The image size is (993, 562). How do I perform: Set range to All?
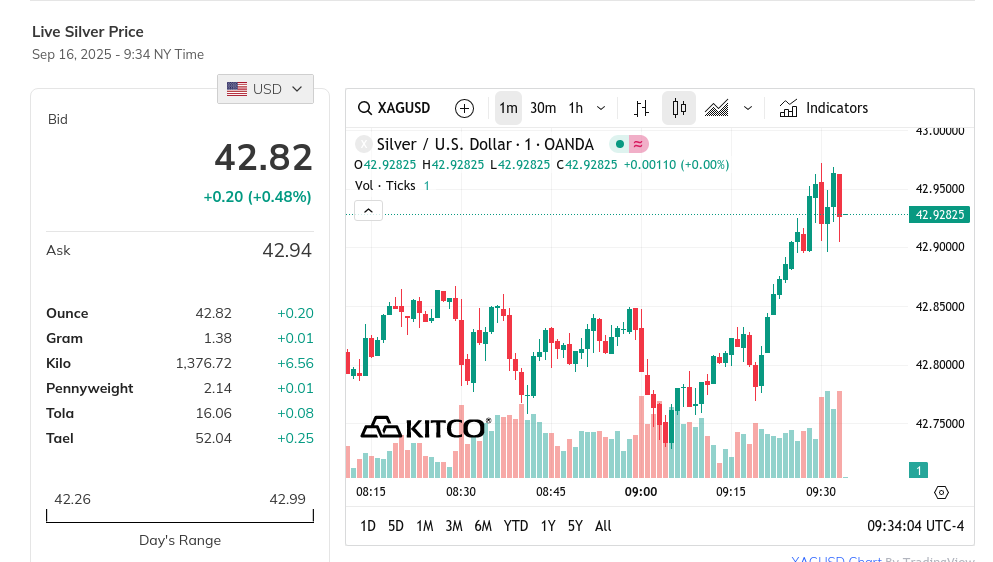tap(604, 526)
